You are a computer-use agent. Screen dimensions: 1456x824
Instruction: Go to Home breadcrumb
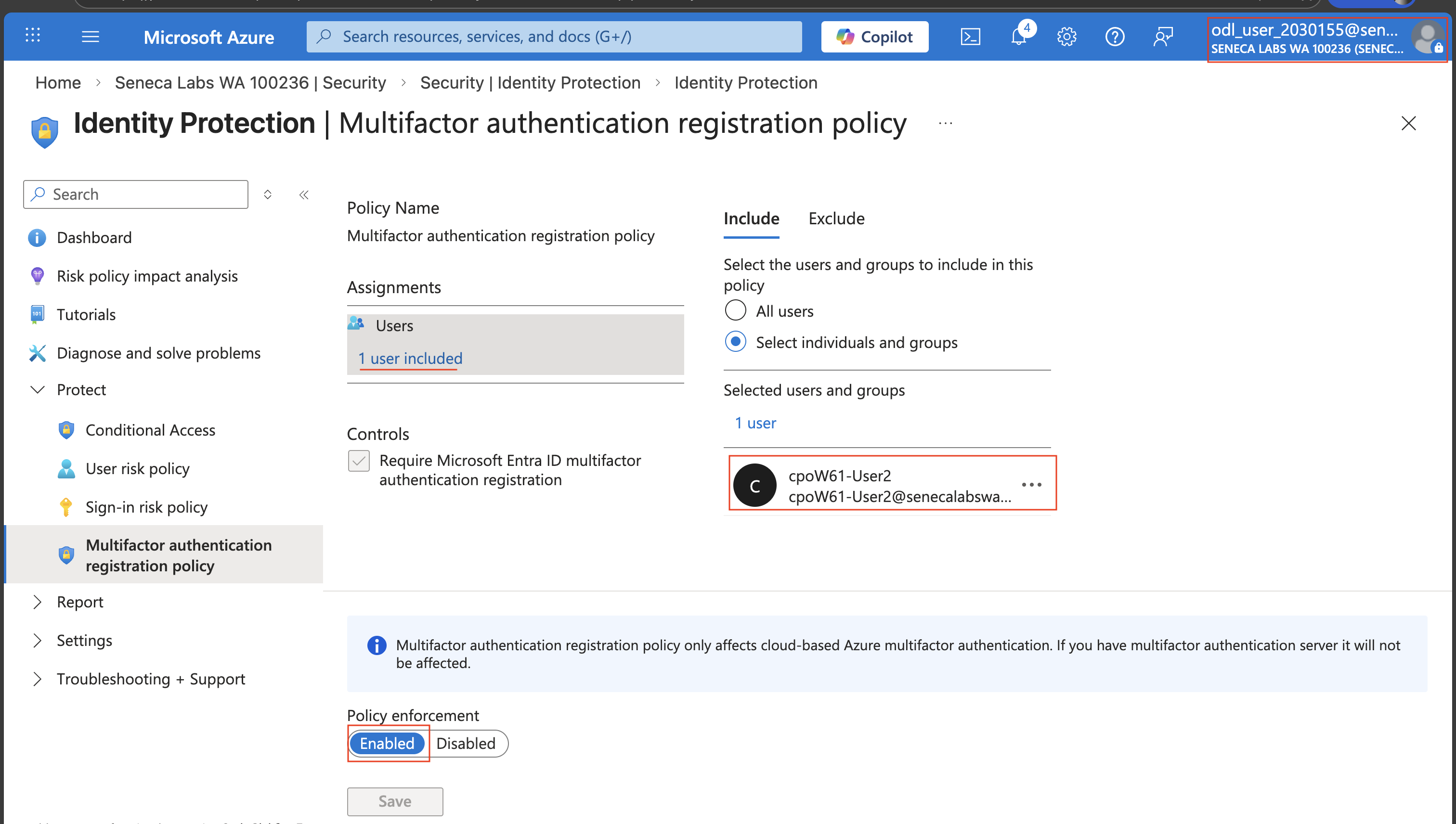[58, 83]
